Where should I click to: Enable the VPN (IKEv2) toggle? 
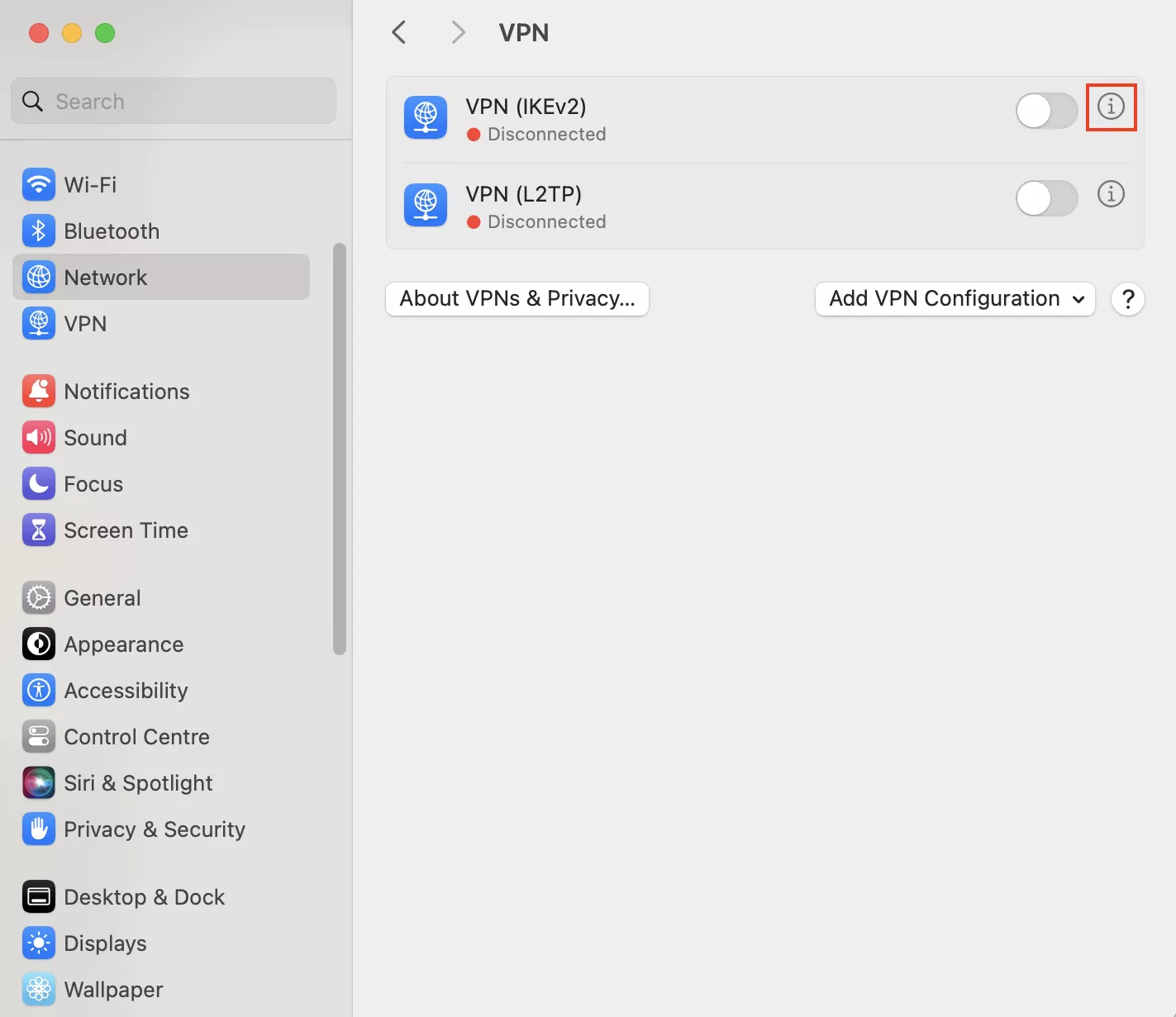1046,111
